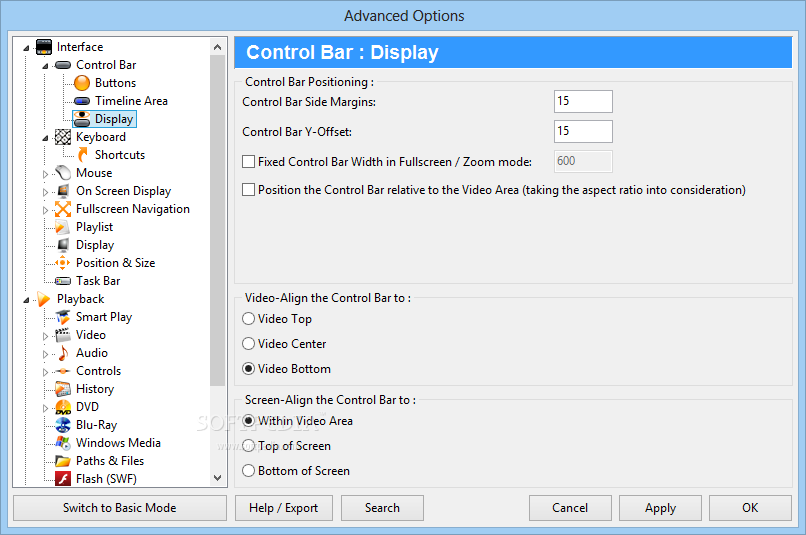The image size is (806, 535).
Task: Enable Fixed Control Bar Width checkbox
Action: click(x=248, y=162)
